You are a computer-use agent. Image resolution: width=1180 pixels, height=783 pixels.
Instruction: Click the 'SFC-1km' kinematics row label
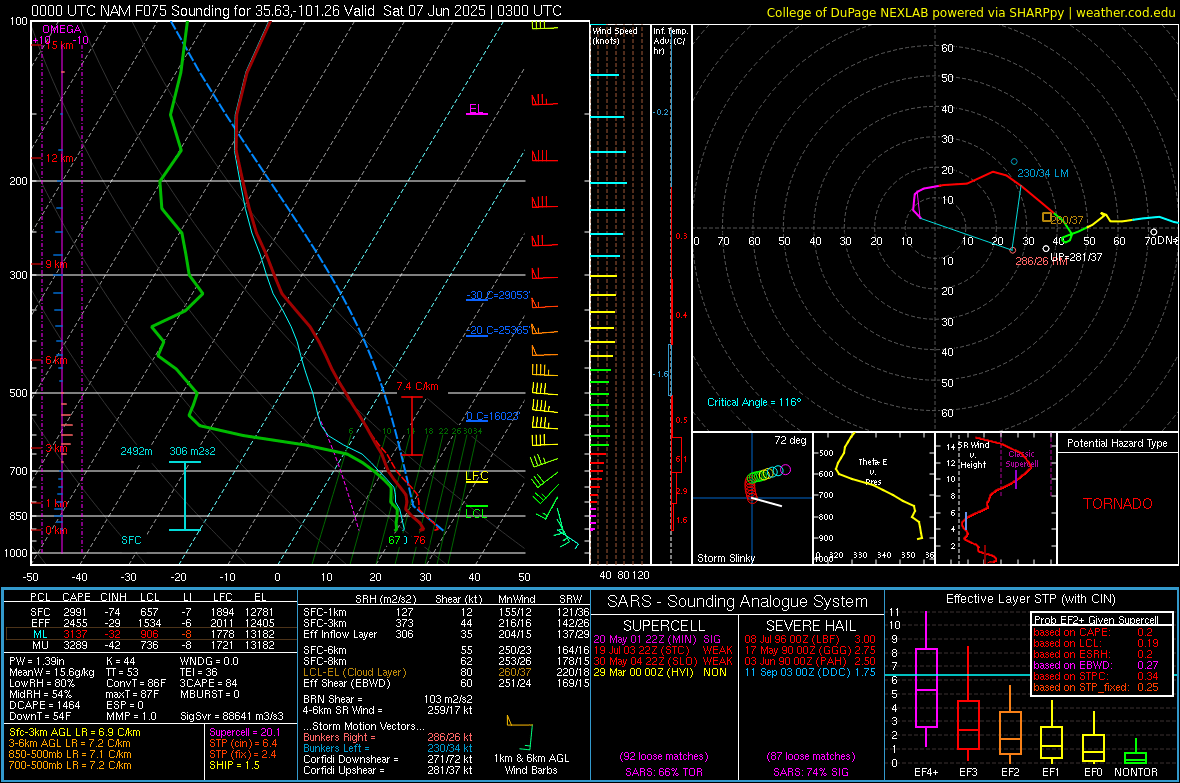[325, 612]
